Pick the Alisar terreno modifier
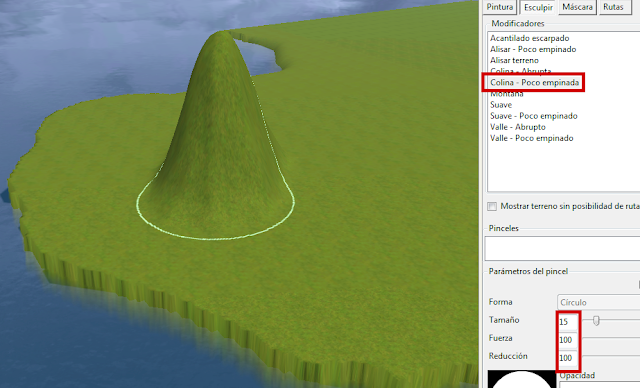 514,60
